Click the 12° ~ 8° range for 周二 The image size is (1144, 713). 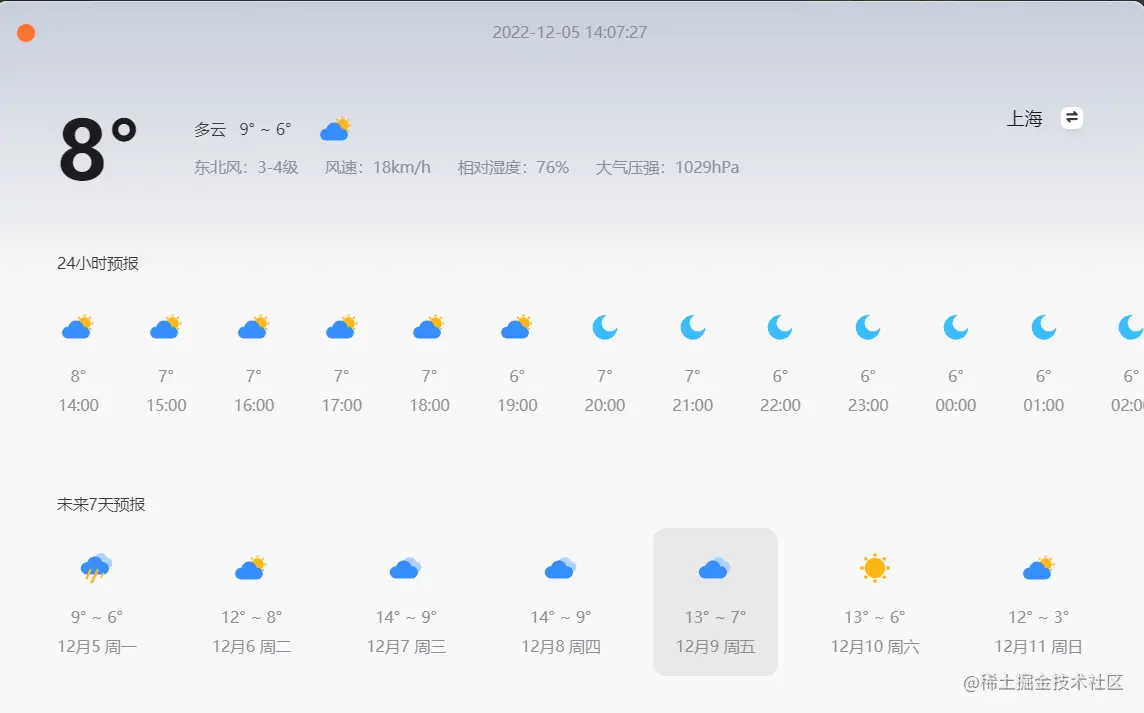click(x=252, y=617)
